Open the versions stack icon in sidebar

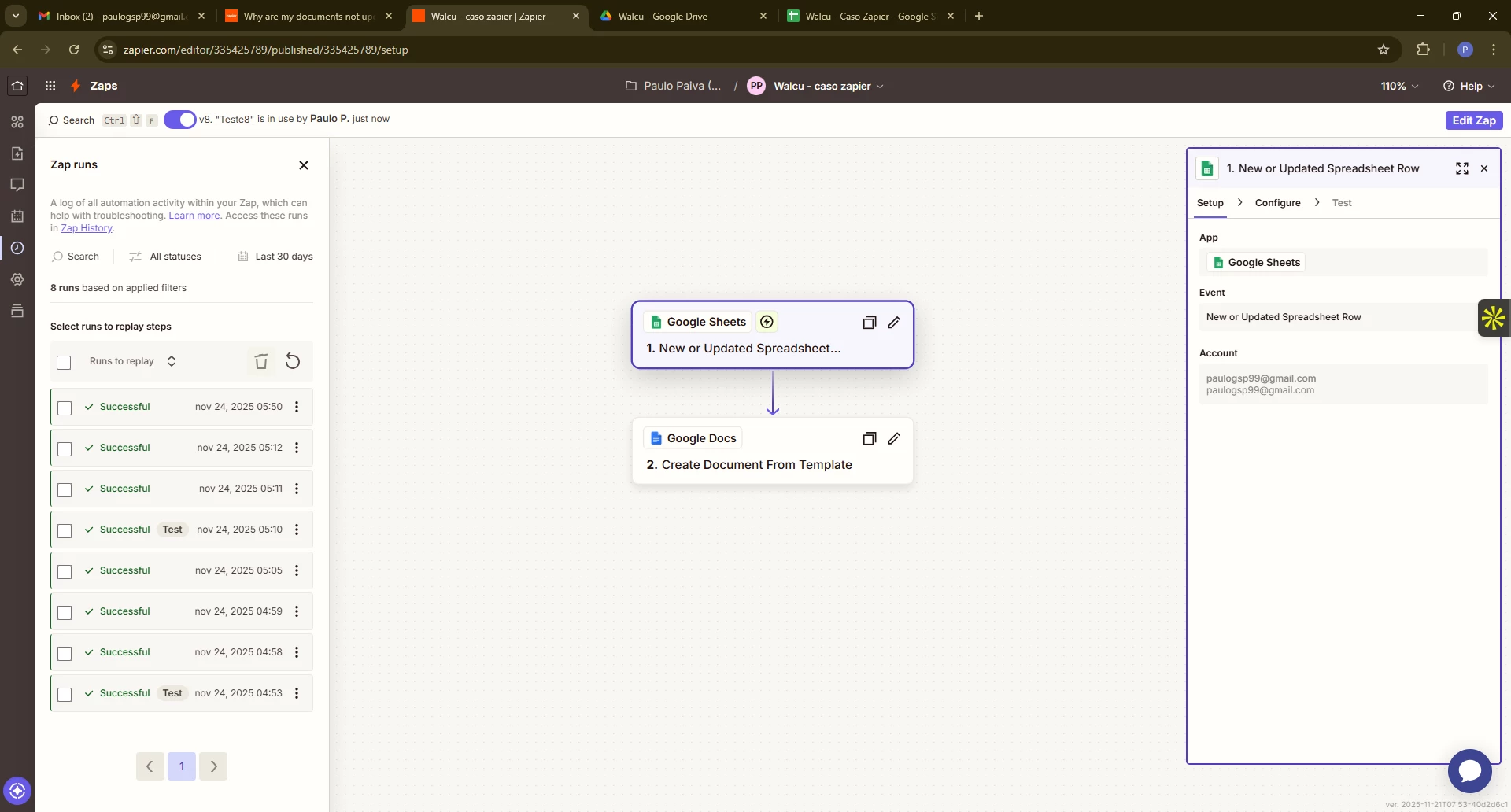pyautogui.click(x=17, y=311)
